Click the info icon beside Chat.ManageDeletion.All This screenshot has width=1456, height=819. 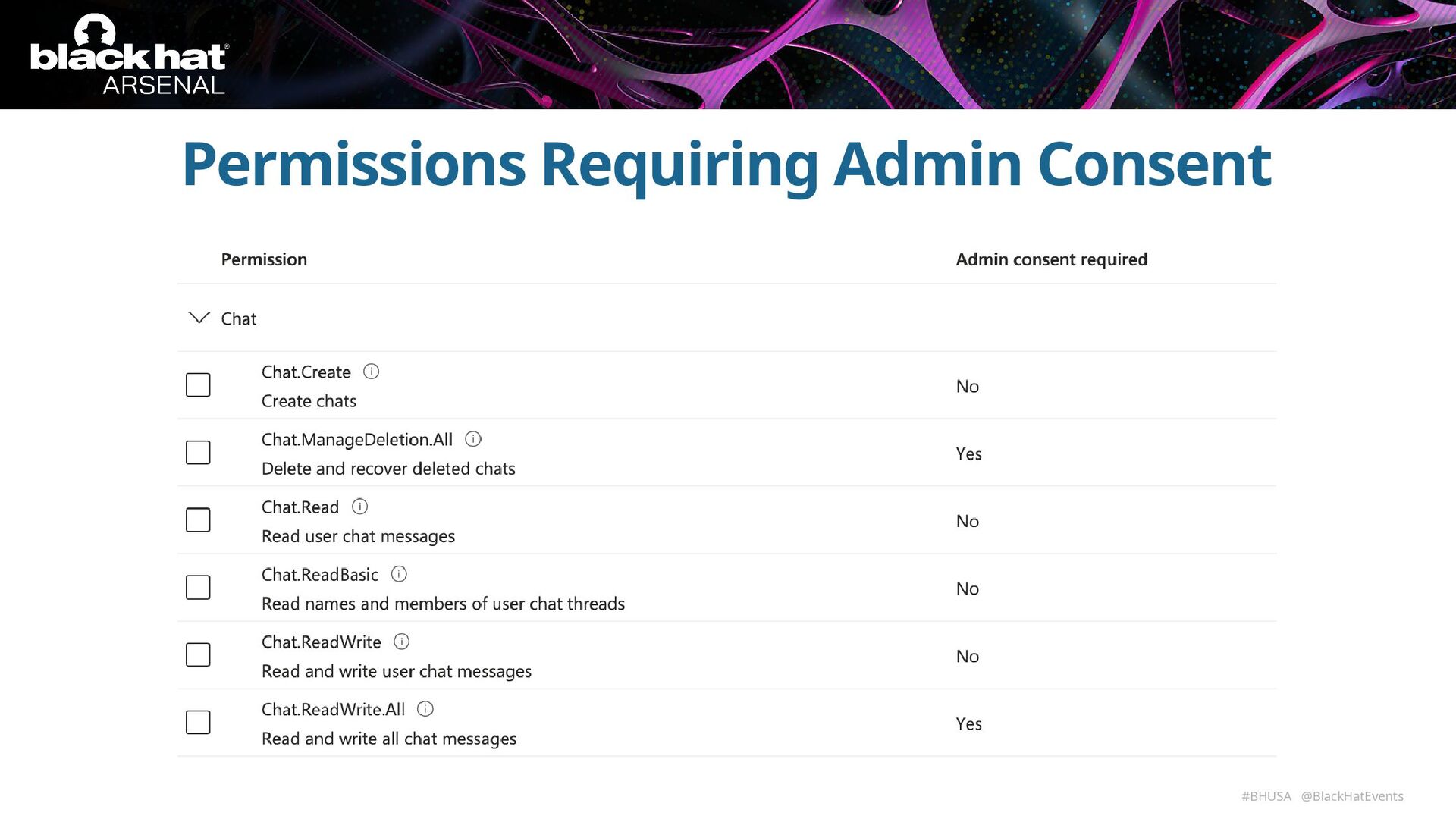[473, 439]
